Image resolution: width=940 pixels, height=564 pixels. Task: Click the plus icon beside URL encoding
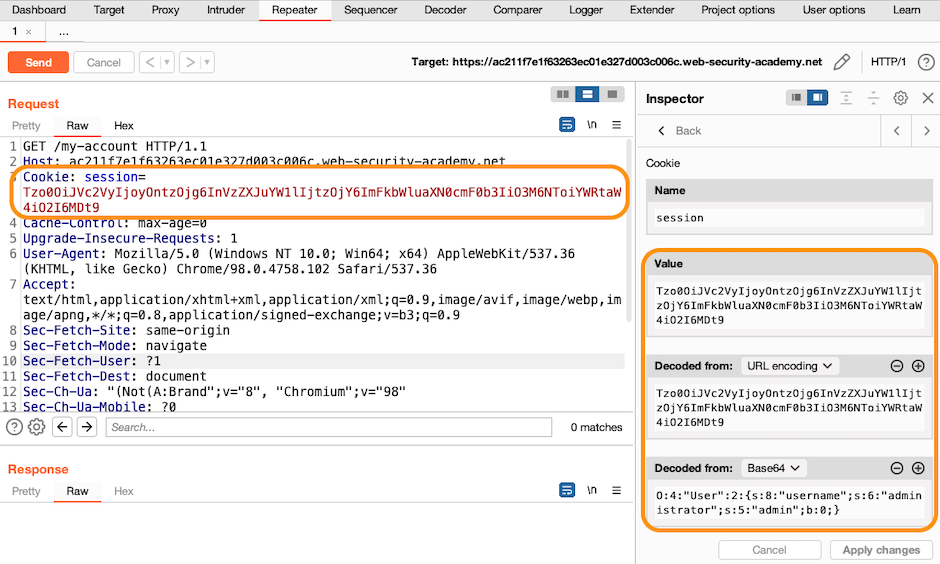click(918, 366)
